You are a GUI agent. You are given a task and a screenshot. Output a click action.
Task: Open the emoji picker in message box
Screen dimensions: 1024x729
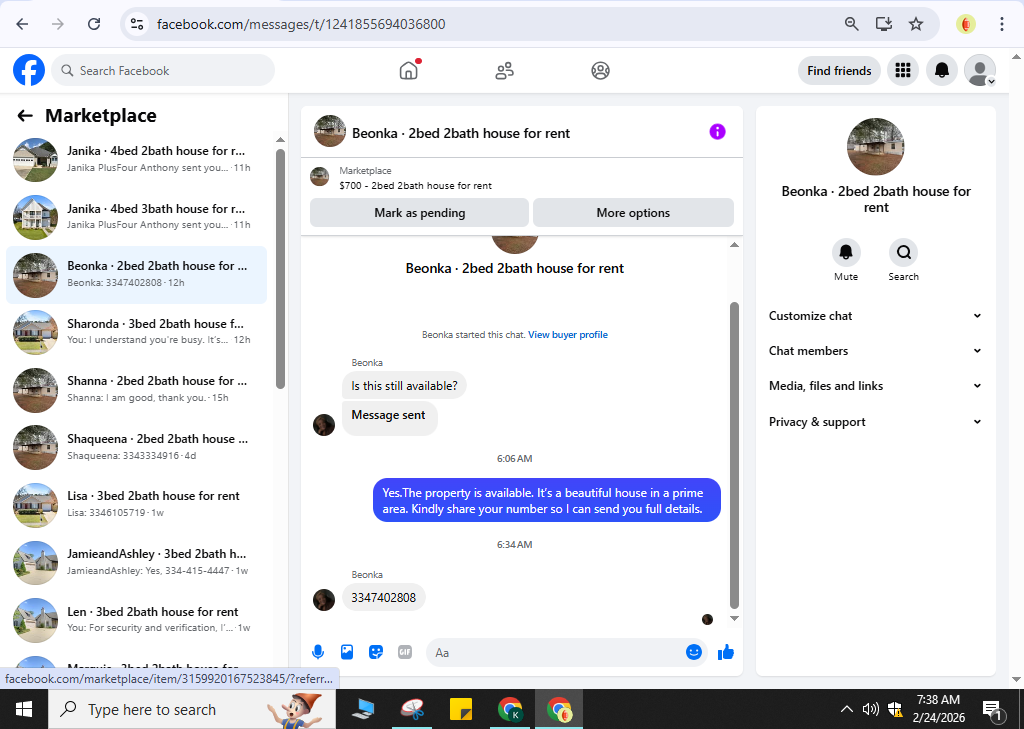(x=694, y=652)
